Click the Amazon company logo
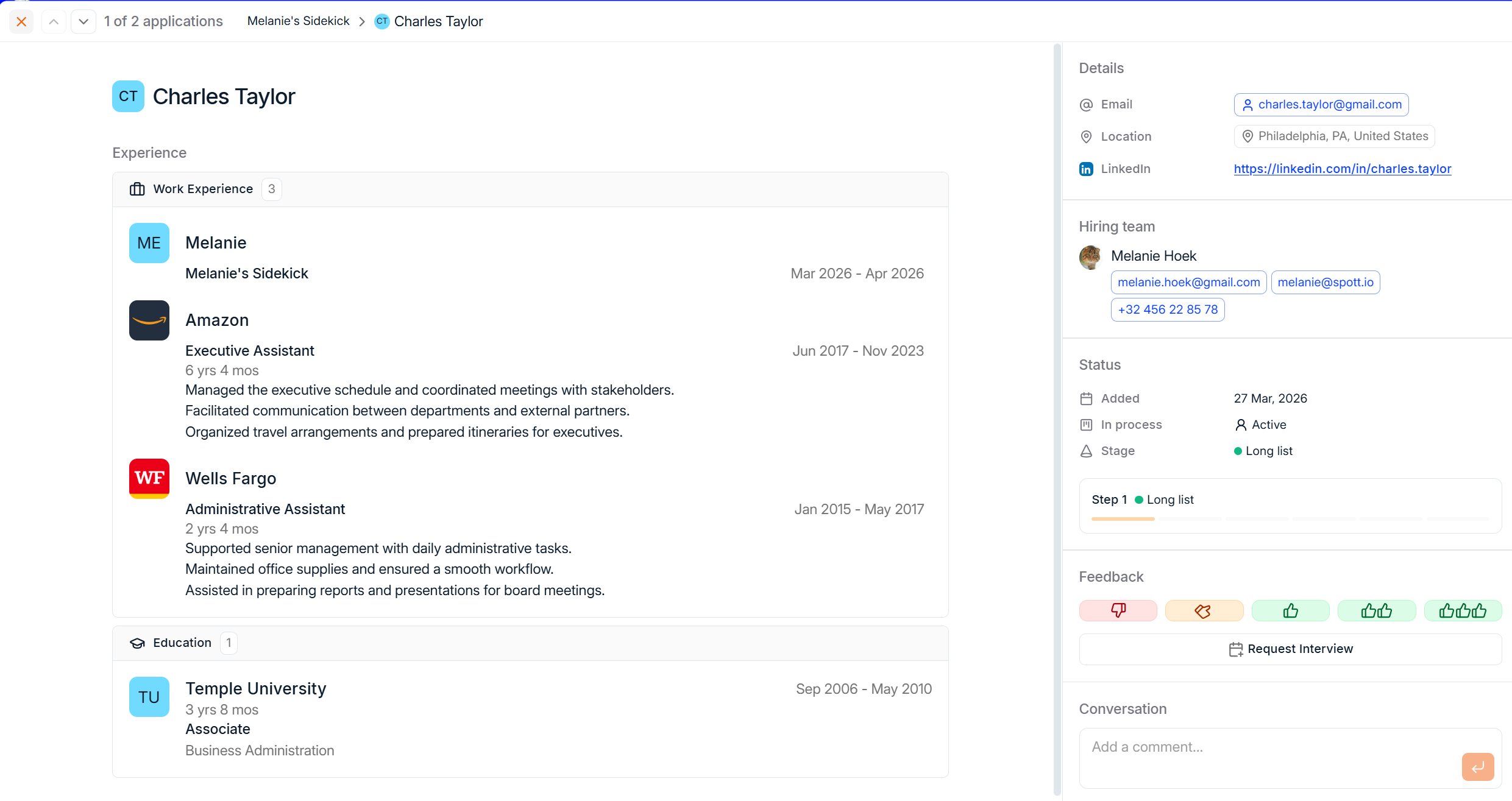Viewport: 1512px width, 801px height. coord(149,320)
